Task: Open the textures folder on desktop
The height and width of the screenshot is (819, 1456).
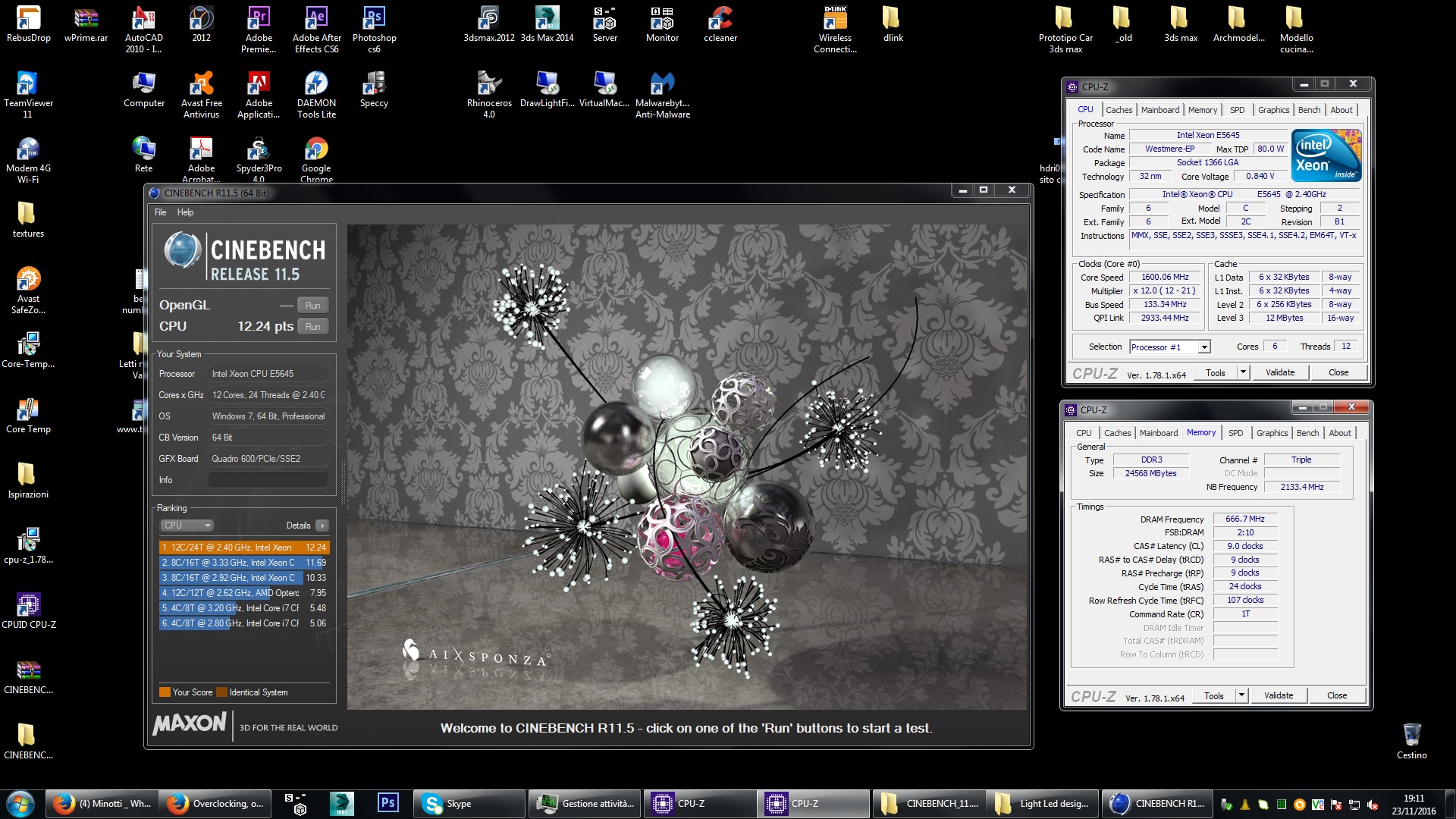Action: pyautogui.click(x=28, y=220)
